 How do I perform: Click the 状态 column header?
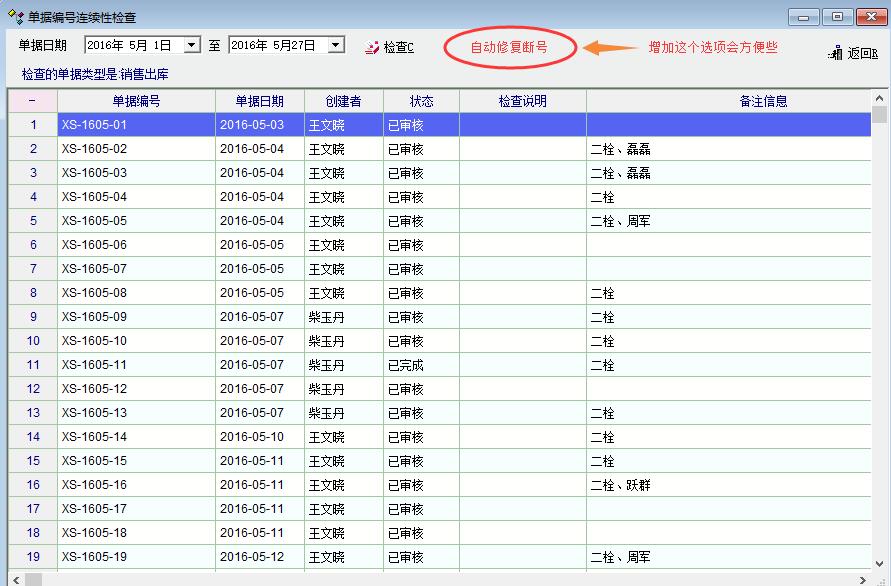(421, 101)
